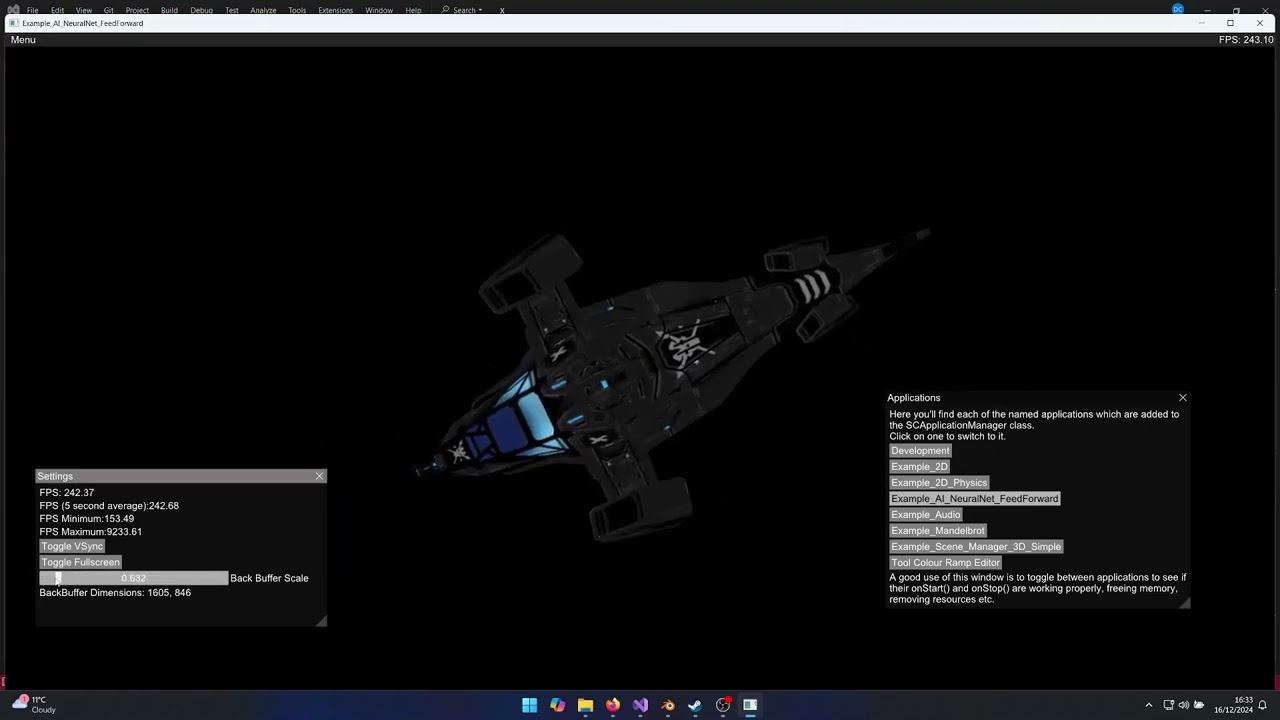Open the Edit menu in Visual Studio

58,10
